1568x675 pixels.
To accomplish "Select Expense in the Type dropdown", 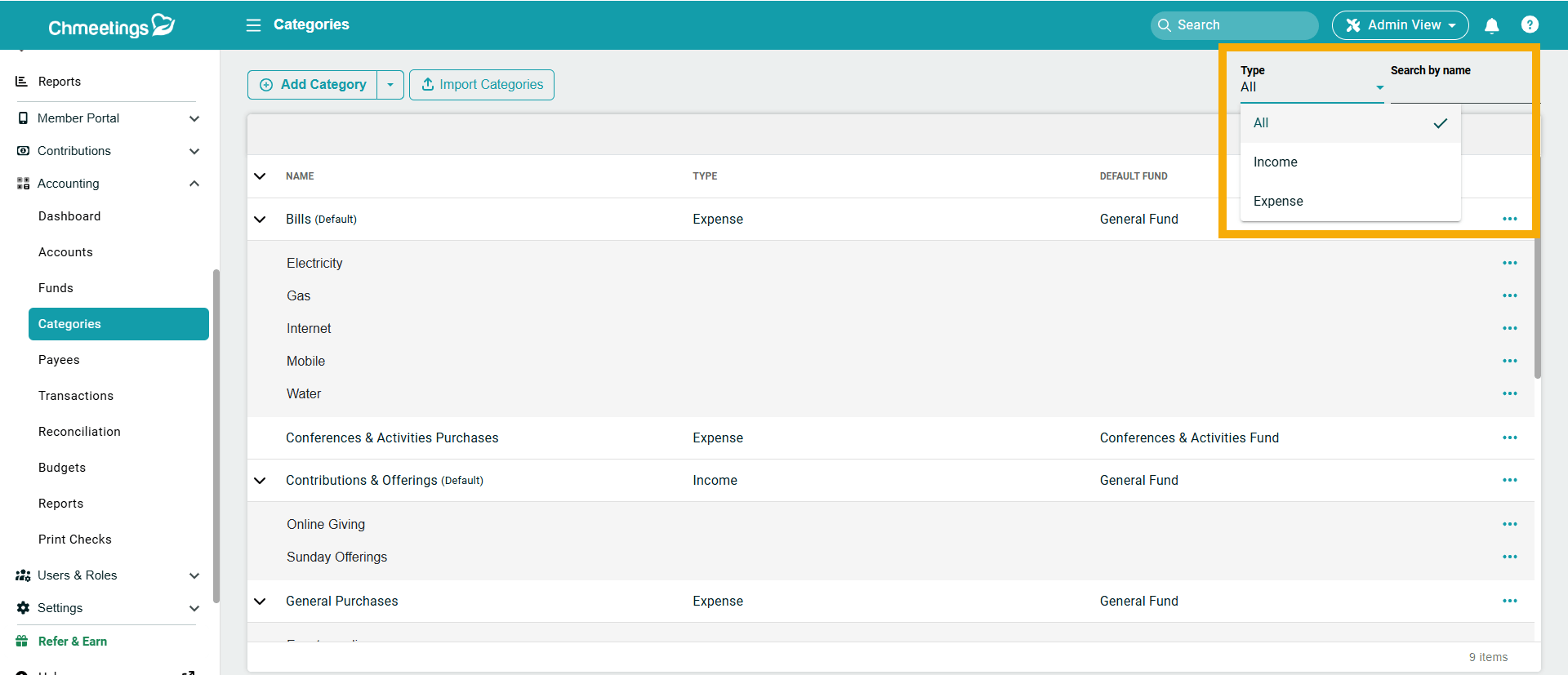I will coord(1350,202).
